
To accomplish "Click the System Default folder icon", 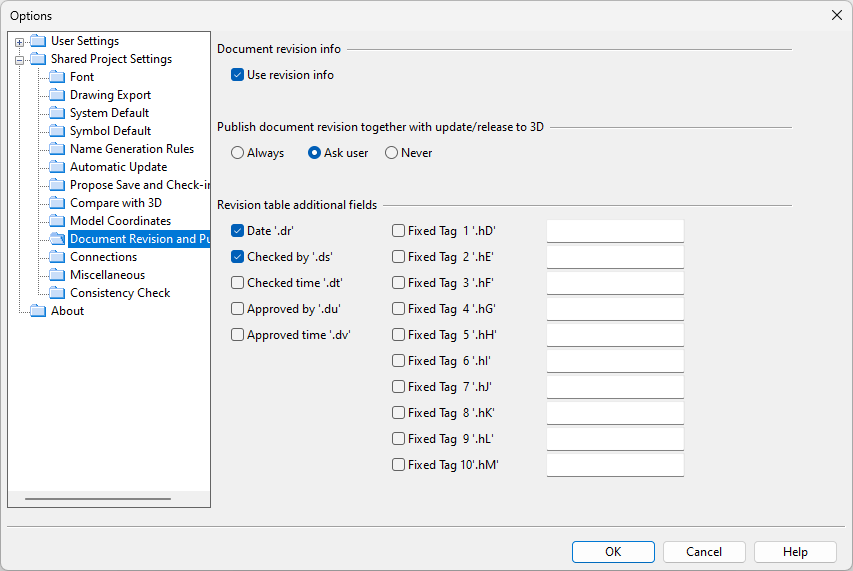I will tap(57, 113).
